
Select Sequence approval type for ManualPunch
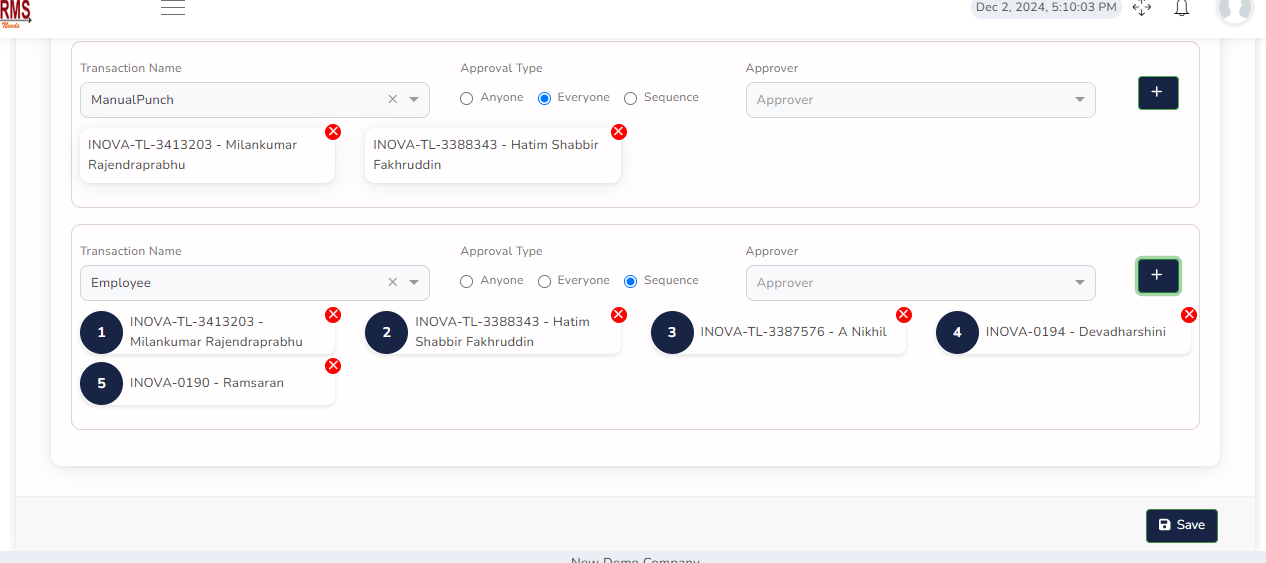click(x=631, y=98)
